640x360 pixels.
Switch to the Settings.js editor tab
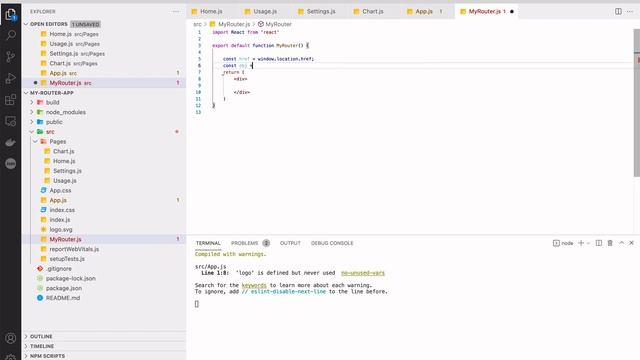(321, 11)
